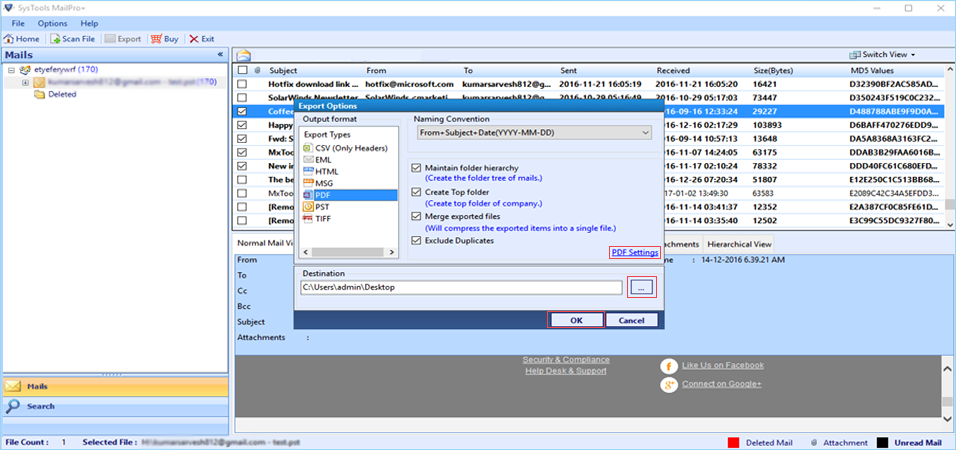Open the Options menu
This screenshot has height=450, width=956.
(x=52, y=23)
